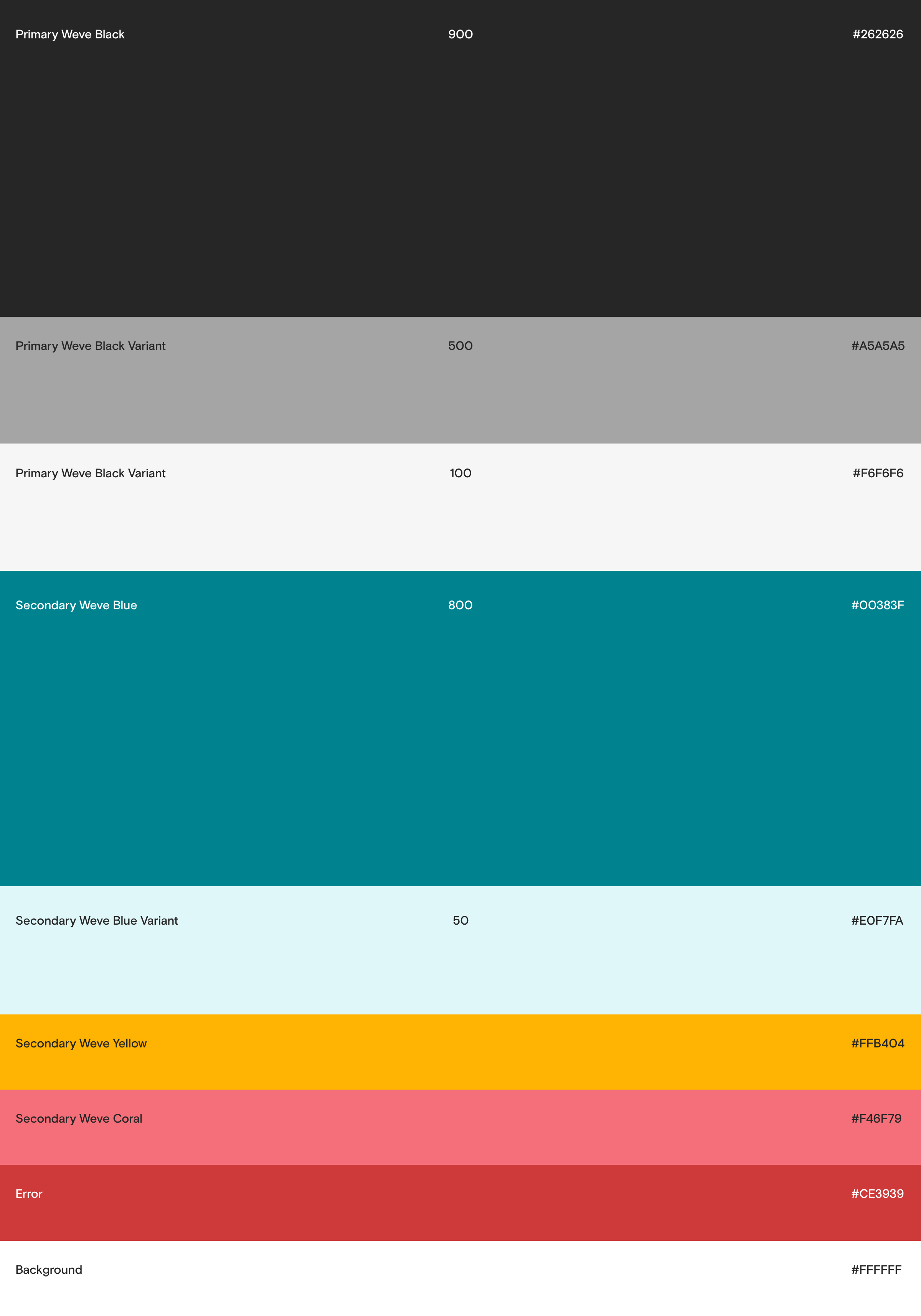921x1316 pixels.
Task: Select the hex code #00383F
Action: tap(877, 605)
